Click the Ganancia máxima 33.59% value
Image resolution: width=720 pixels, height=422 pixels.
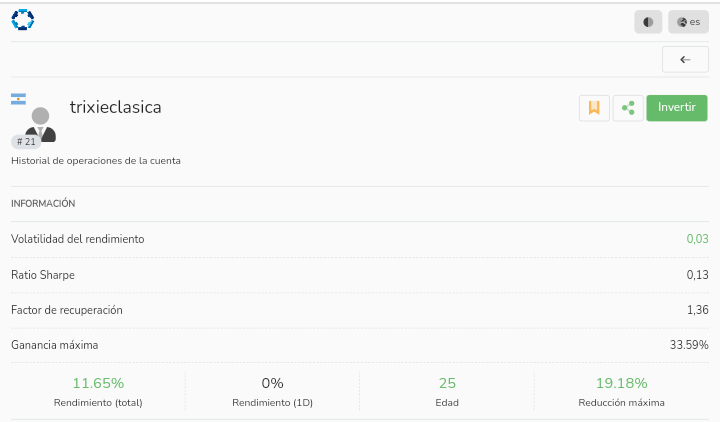pos(688,345)
